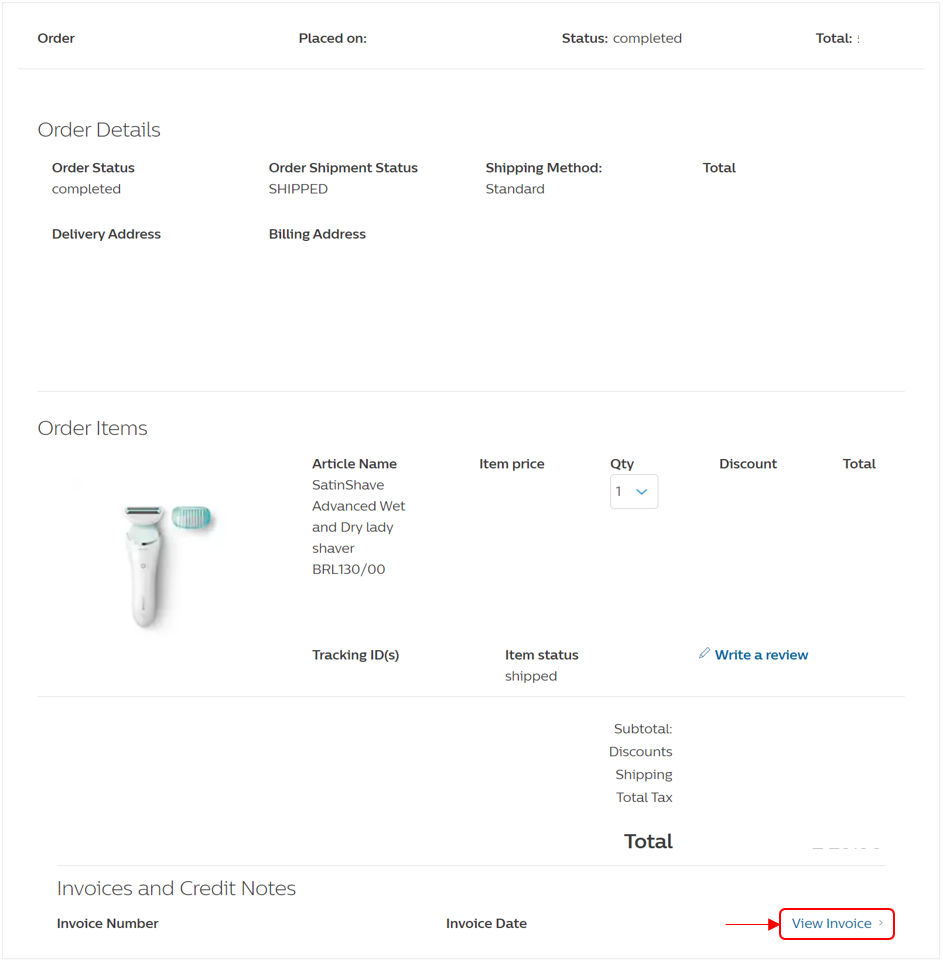
Task: Click the Placed on label in header
Action: [332, 38]
